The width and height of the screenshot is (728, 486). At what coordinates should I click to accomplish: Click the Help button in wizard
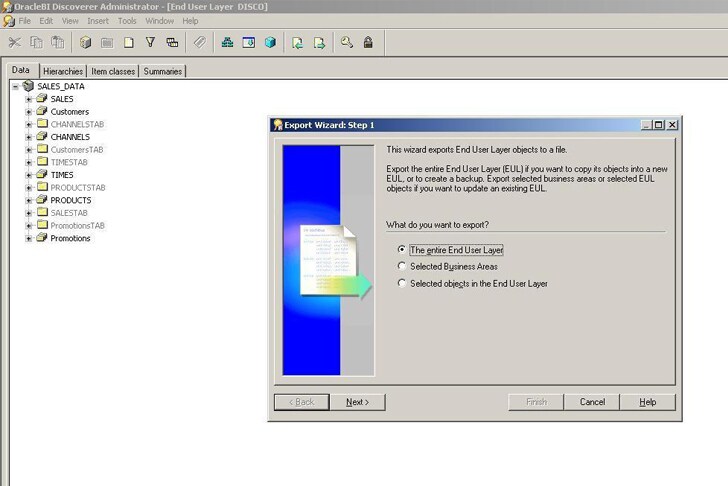tap(648, 402)
